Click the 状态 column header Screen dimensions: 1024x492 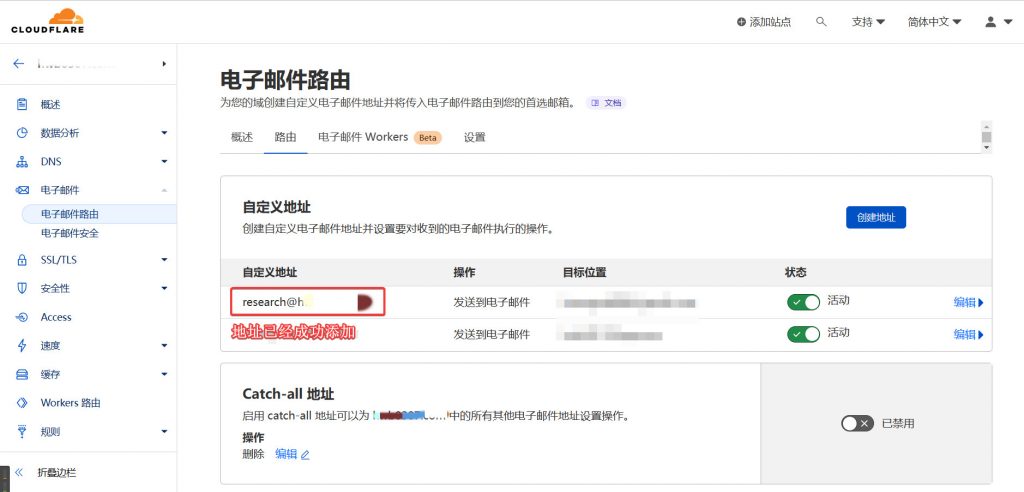[x=795, y=272]
